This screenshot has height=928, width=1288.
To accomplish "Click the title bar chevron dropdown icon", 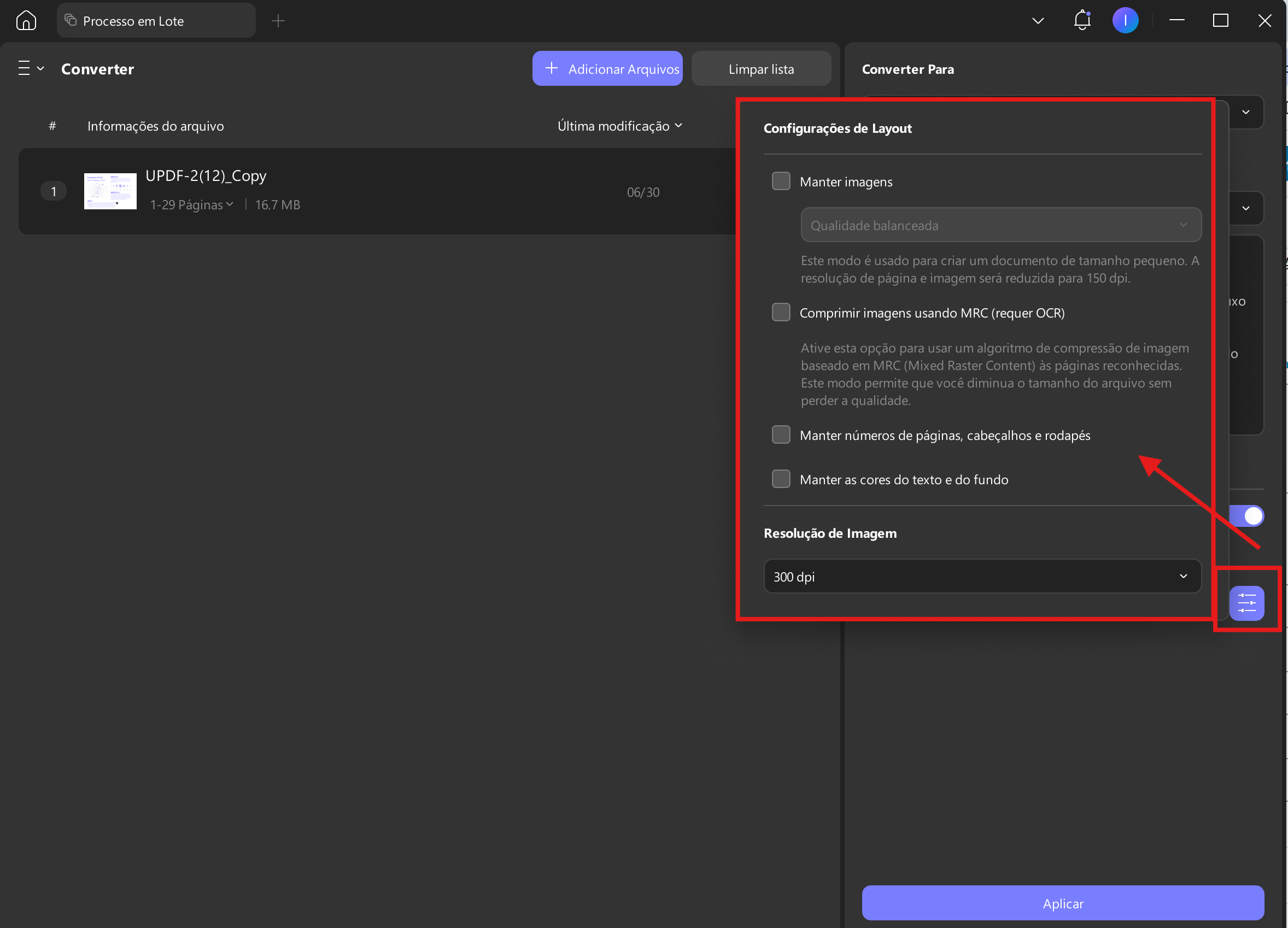I will pyautogui.click(x=1038, y=21).
